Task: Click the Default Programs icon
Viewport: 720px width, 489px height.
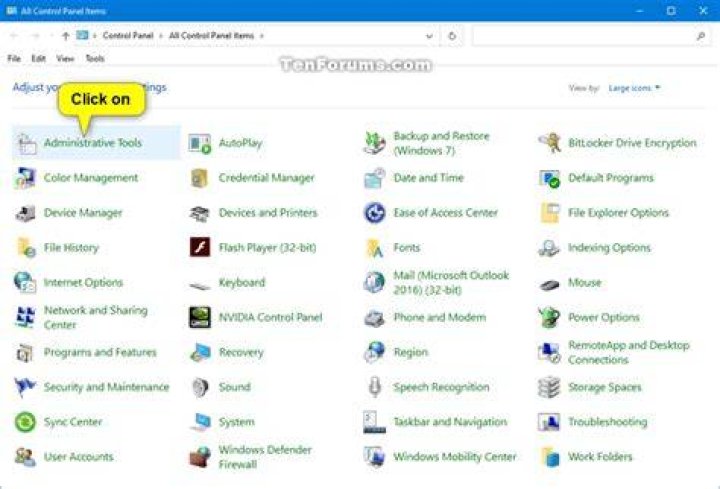Action: pyautogui.click(x=550, y=178)
